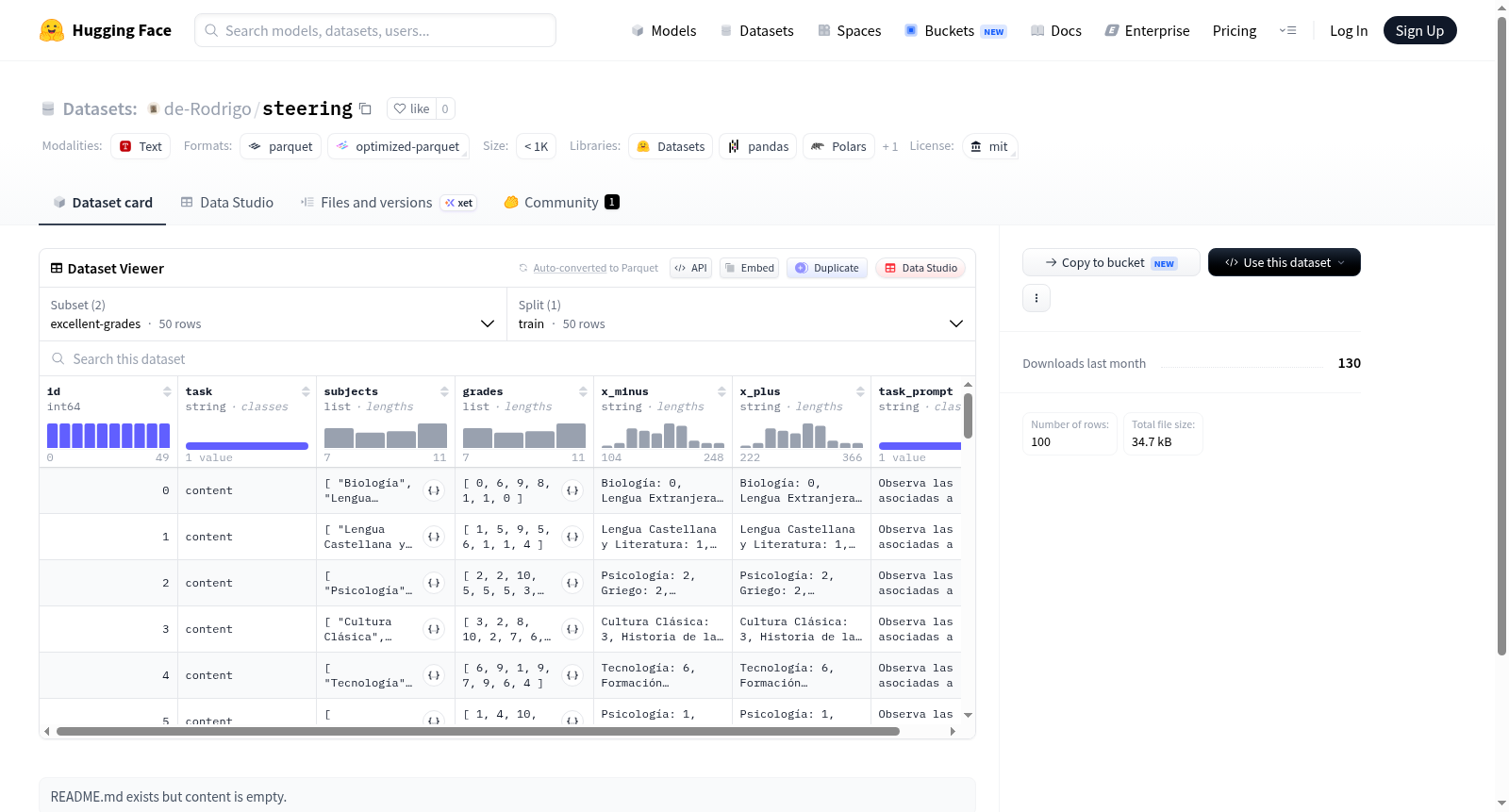Expand the JSON cell in row 3 subjects
This screenshot has width=1509, height=812.
[x=434, y=629]
